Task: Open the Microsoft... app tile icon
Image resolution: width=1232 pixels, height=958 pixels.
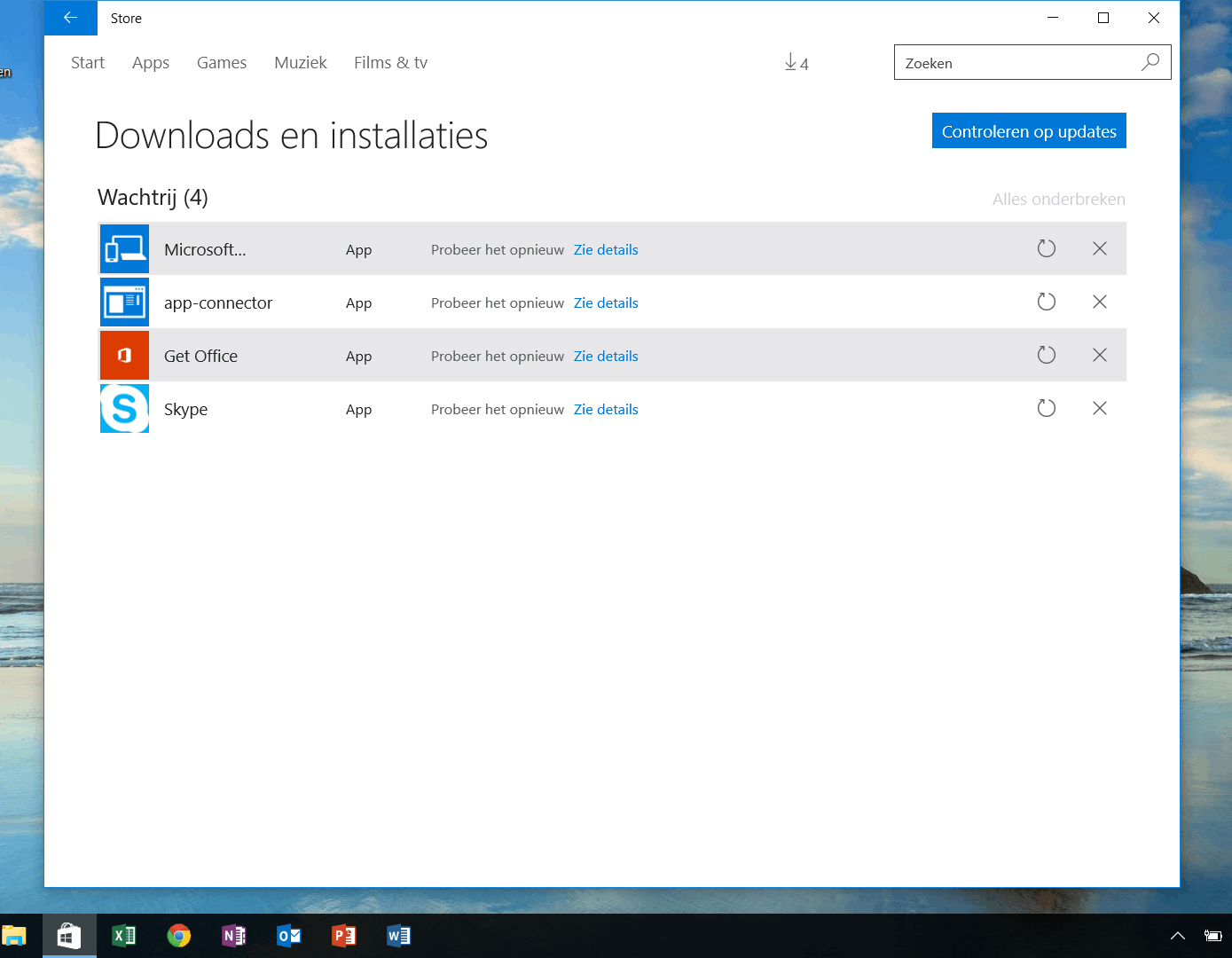Action: (x=124, y=248)
